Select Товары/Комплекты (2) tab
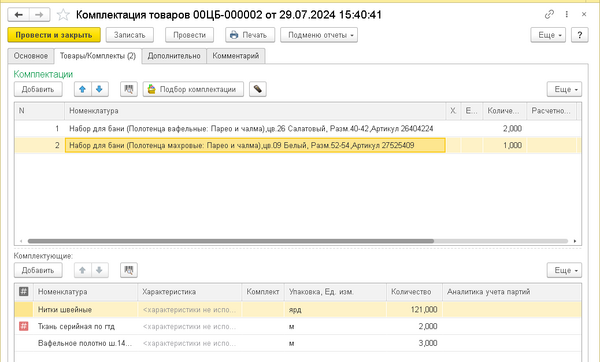The image size is (600, 362). click(98, 56)
